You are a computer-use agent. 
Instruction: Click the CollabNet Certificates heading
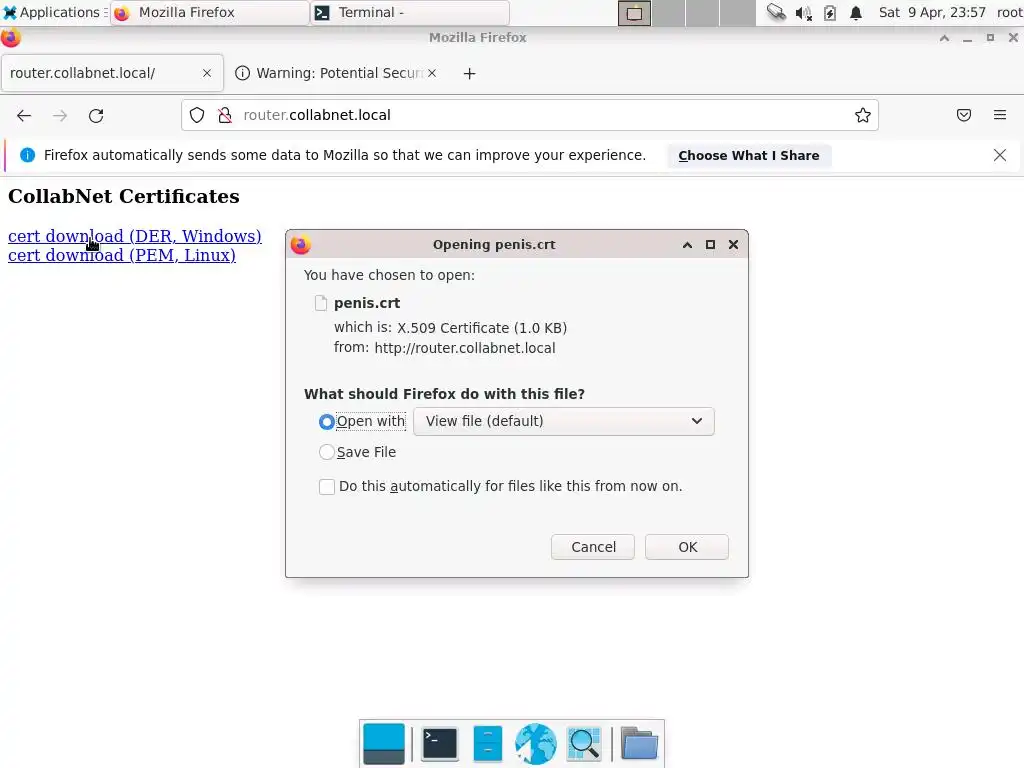point(123,197)
